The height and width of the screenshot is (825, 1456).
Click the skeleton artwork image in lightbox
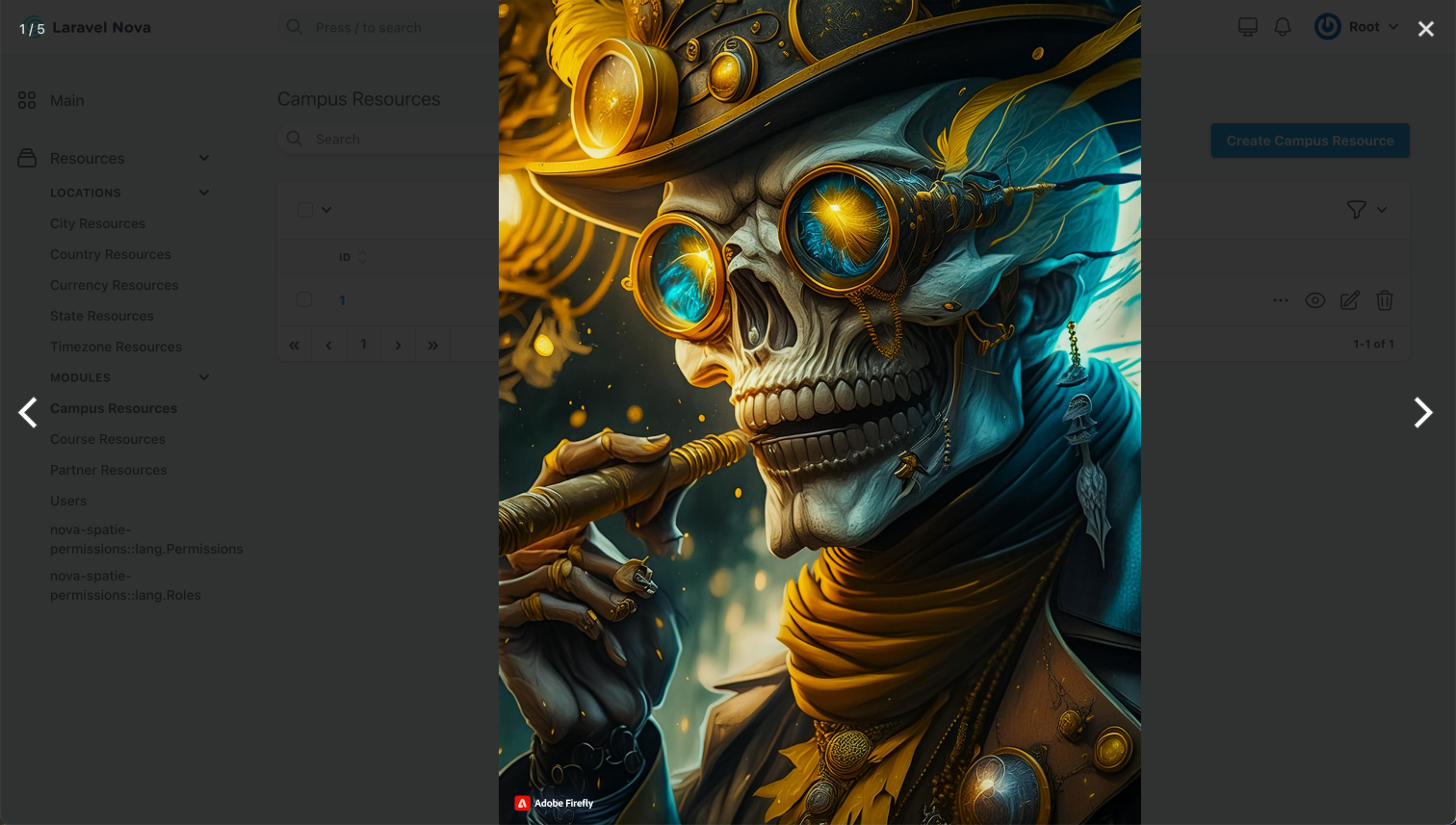pos(819,412)
